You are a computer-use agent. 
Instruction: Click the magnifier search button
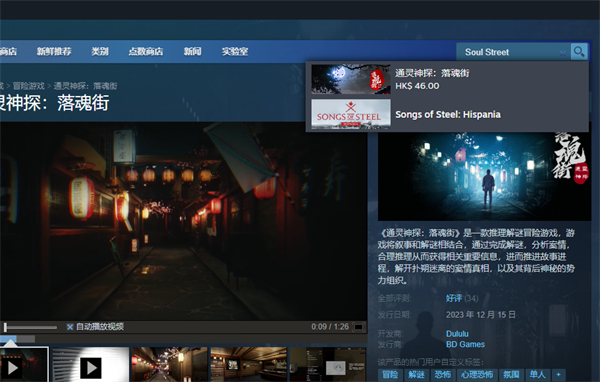[579, 51]
